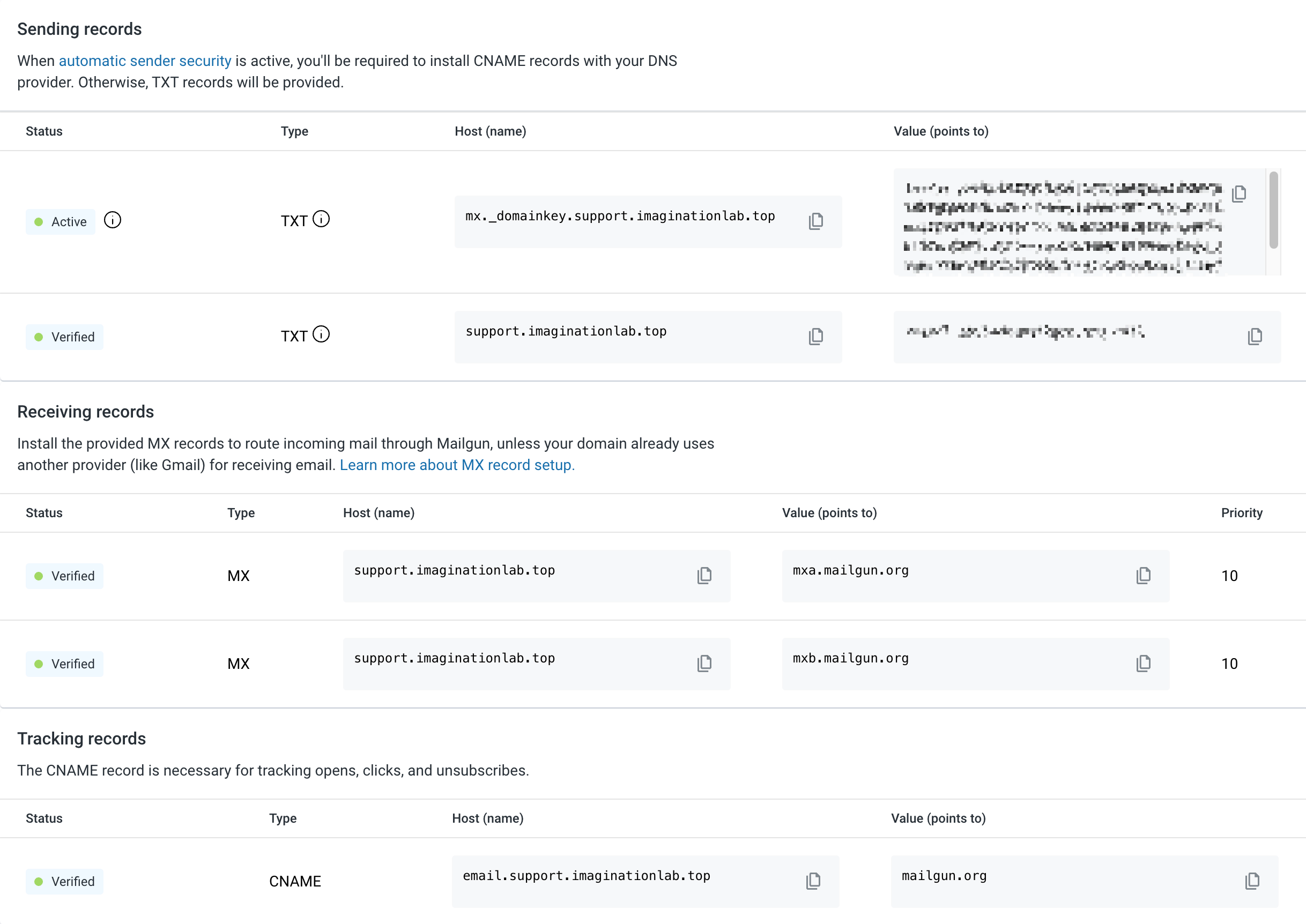Image resolution: width=1306 pixels, height=924 pixels.
Task: Copy the blurred DKIM TXT value
Action: click(1239, 193)
